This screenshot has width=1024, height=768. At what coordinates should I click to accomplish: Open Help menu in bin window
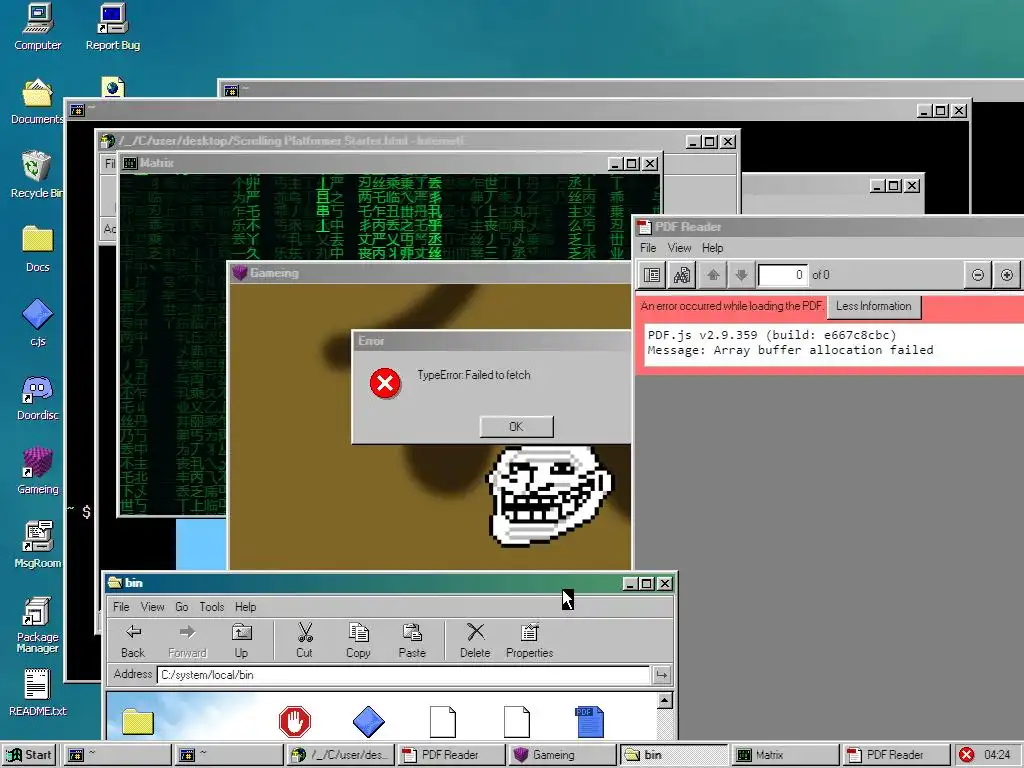(246, 607)
